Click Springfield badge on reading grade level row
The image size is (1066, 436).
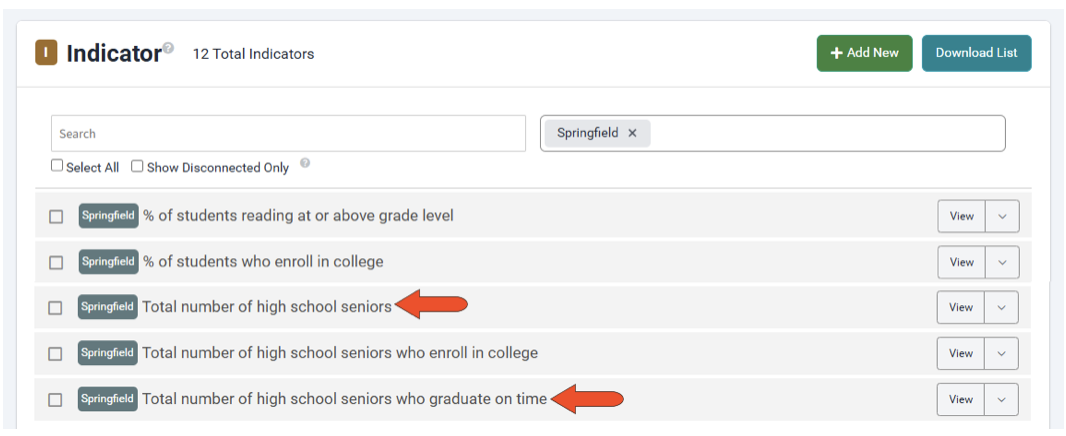click(108, 216)
